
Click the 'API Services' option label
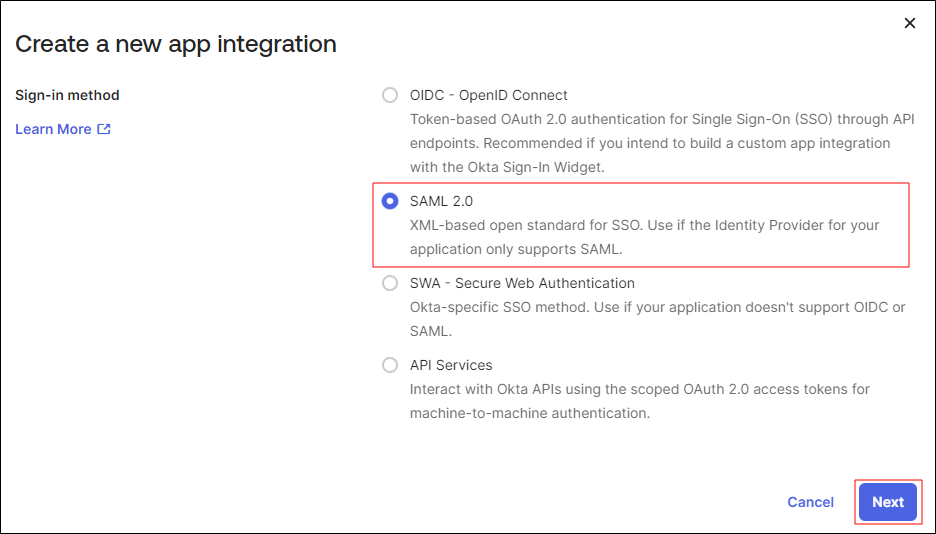tap(451, 365)
